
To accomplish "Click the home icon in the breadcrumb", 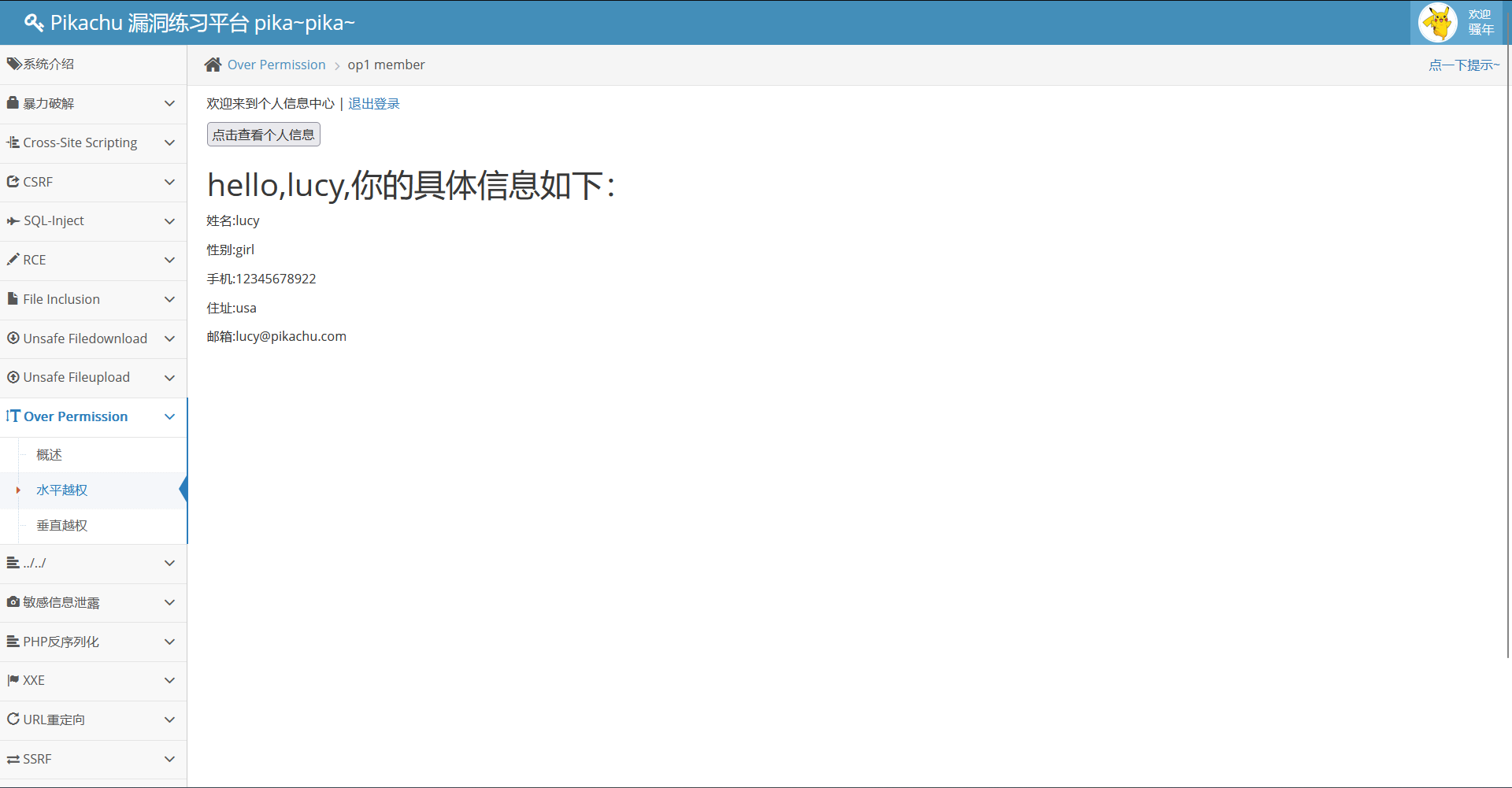I will coord(213,65).
